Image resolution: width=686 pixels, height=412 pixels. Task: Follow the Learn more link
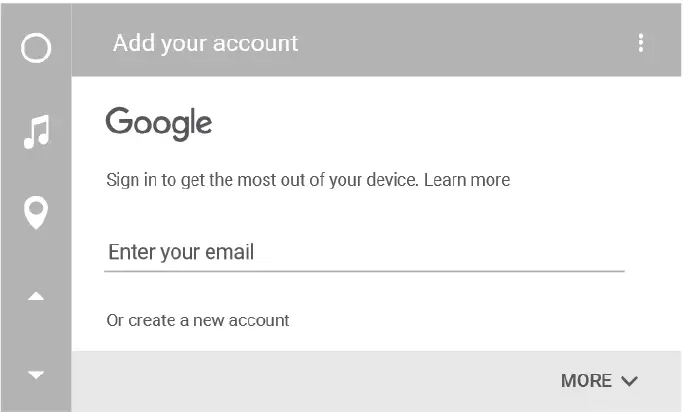(x=467, y=180)
